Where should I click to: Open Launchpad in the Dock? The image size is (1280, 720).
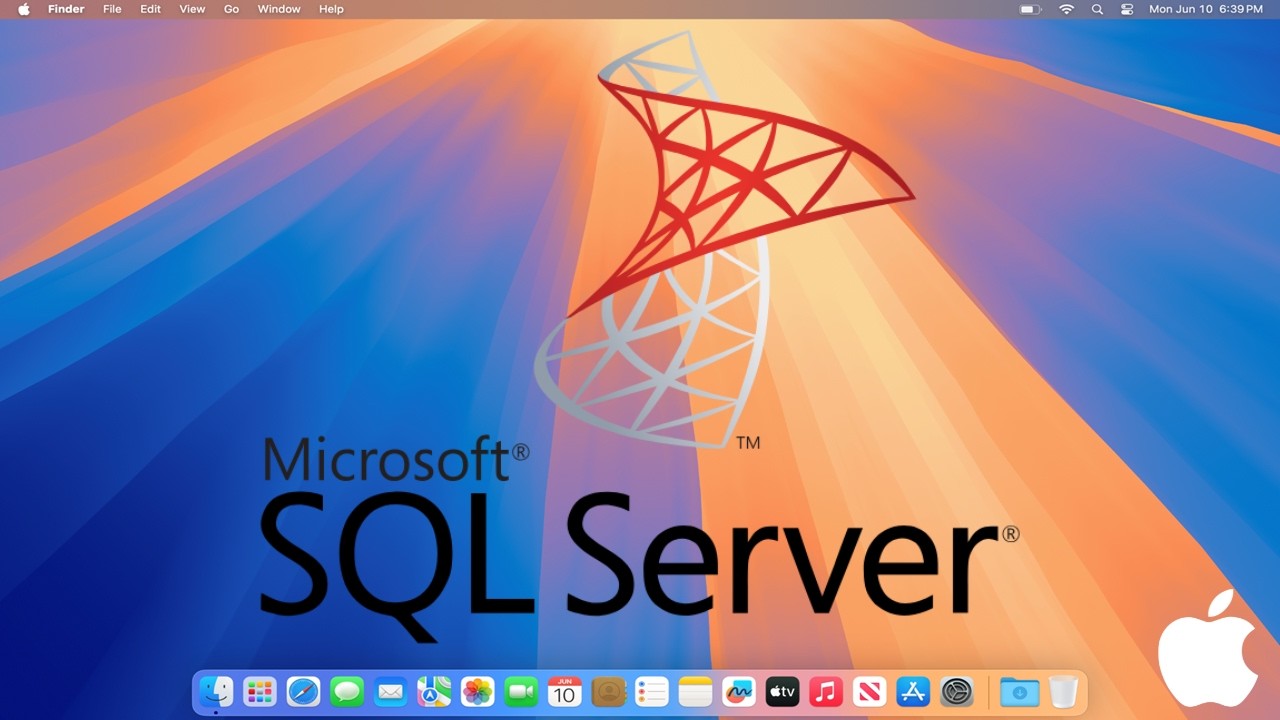[x=260, y=691]
